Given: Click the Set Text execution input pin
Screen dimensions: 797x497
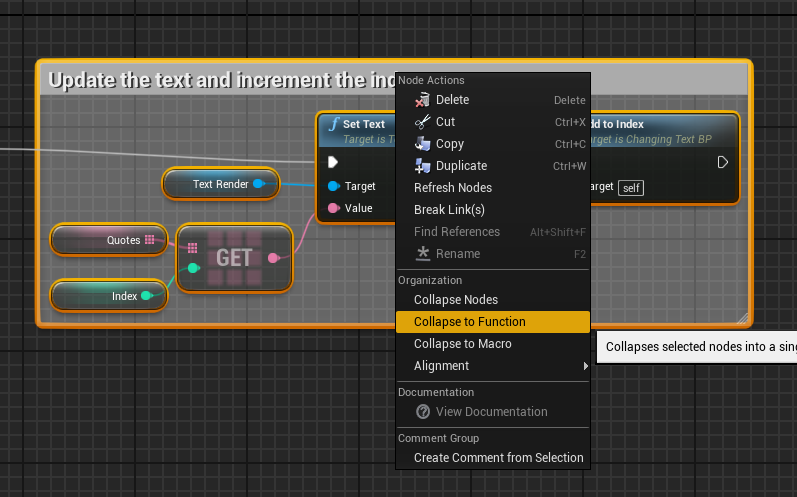Looking at the screenshot, I should coord(333,162).
